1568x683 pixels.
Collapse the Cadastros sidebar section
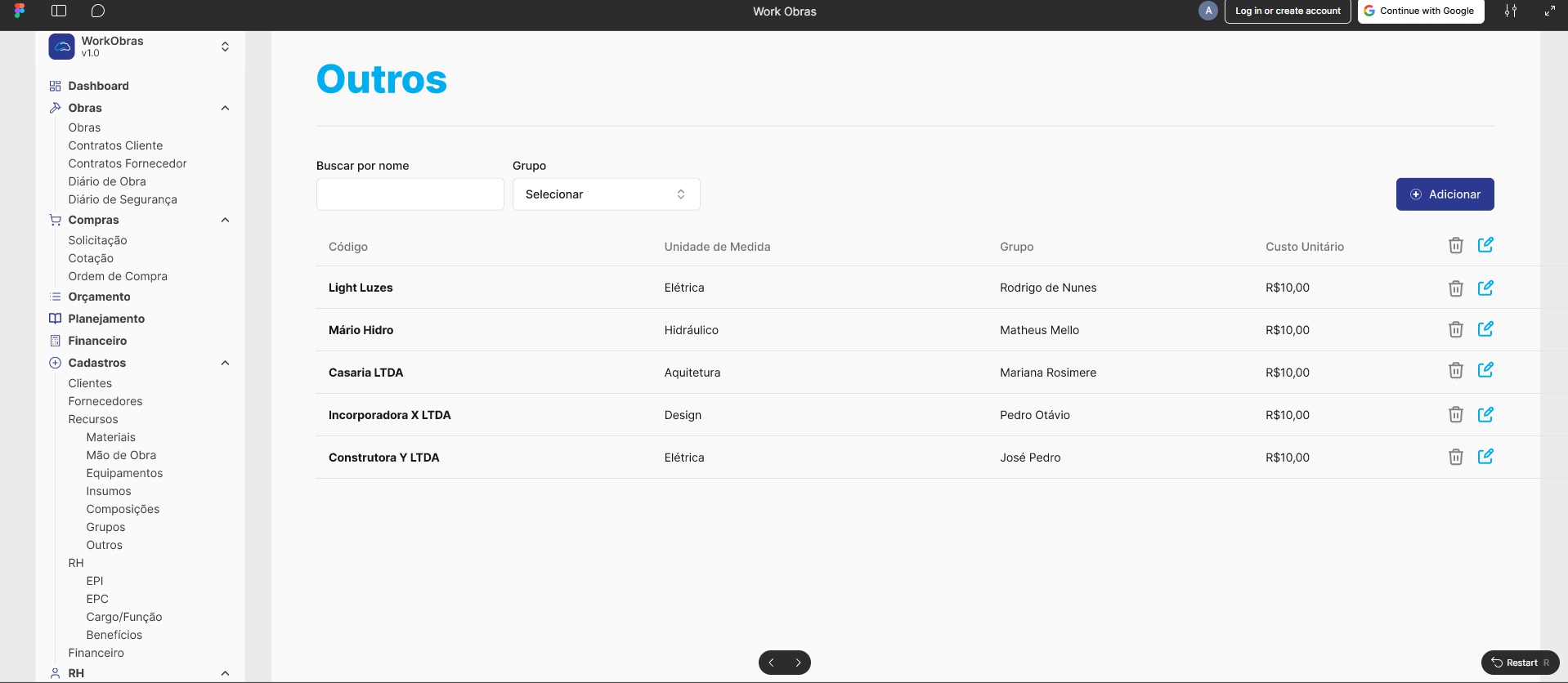(x=225, y=363)
